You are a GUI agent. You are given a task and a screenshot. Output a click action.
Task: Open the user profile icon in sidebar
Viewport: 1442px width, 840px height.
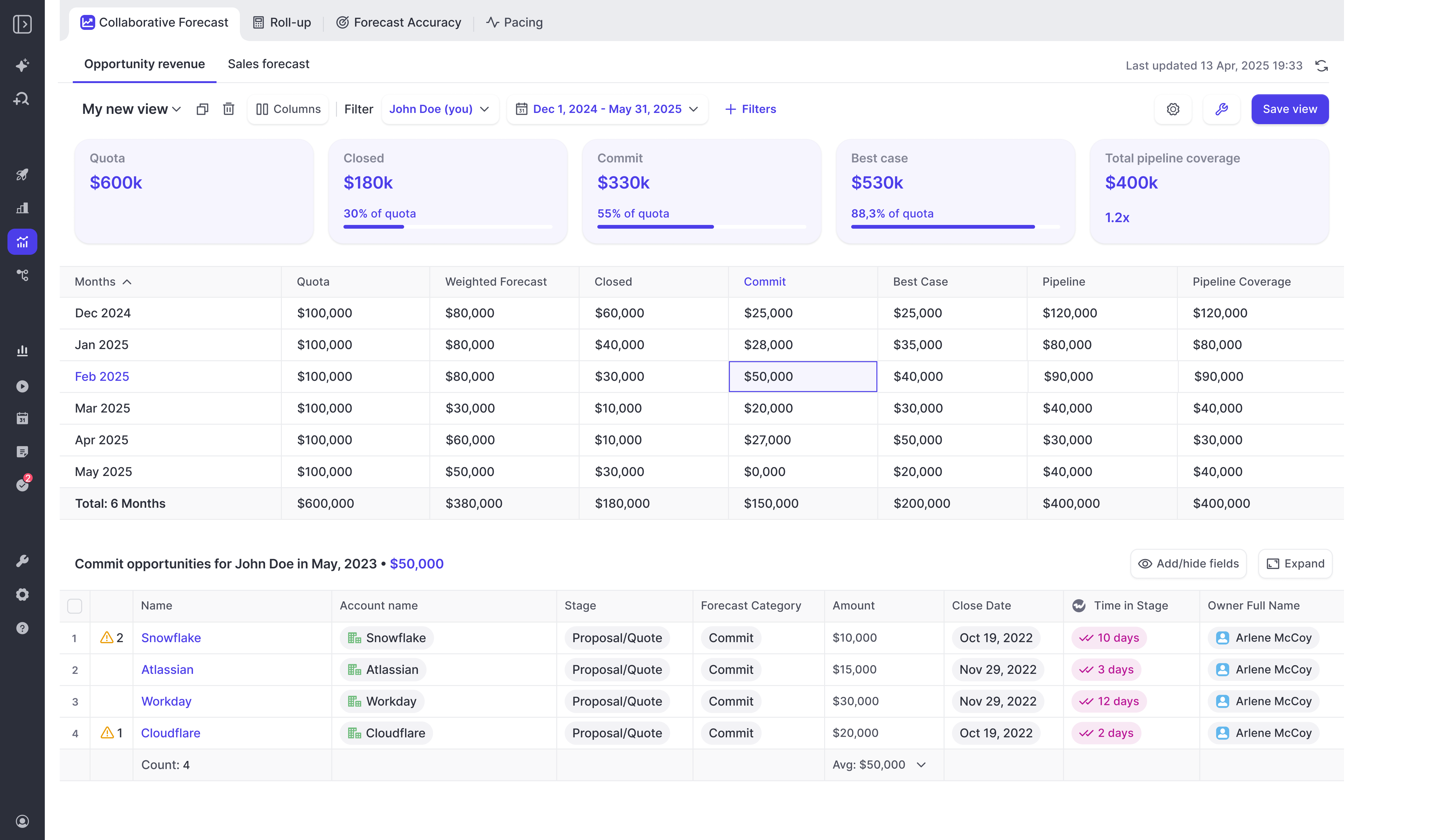pyautogui.click(x=22, y=821)
